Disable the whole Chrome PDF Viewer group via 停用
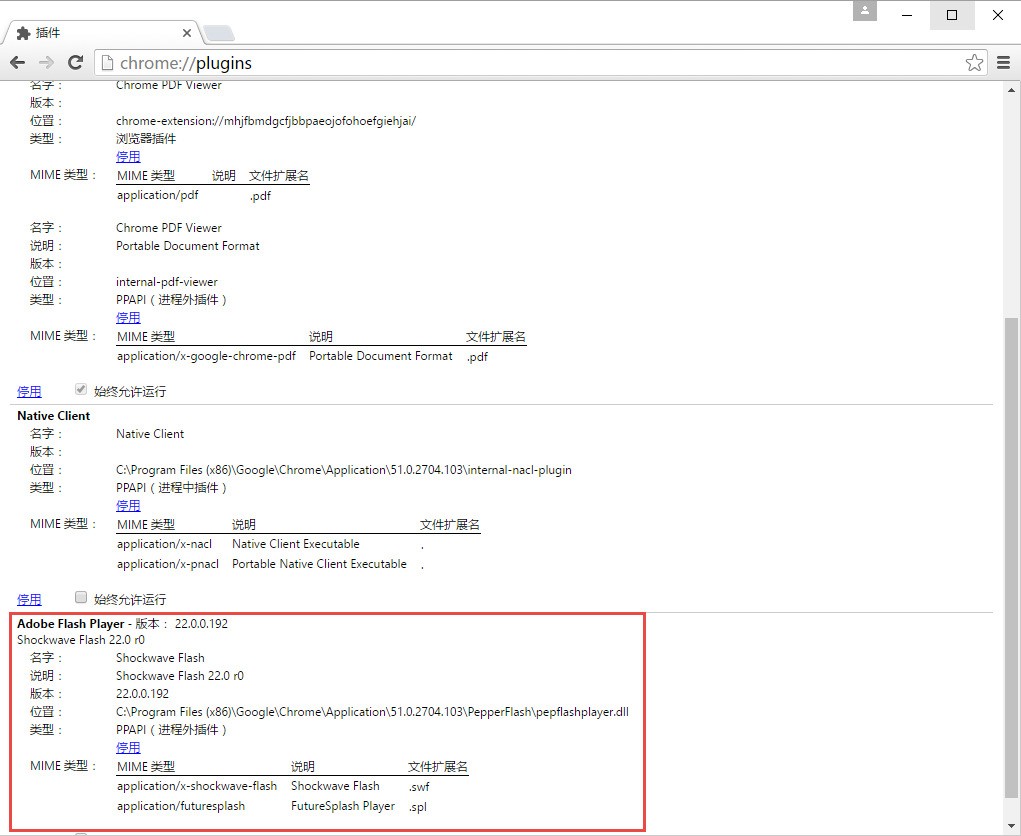Screen dimensions: 1021x836 29,391
